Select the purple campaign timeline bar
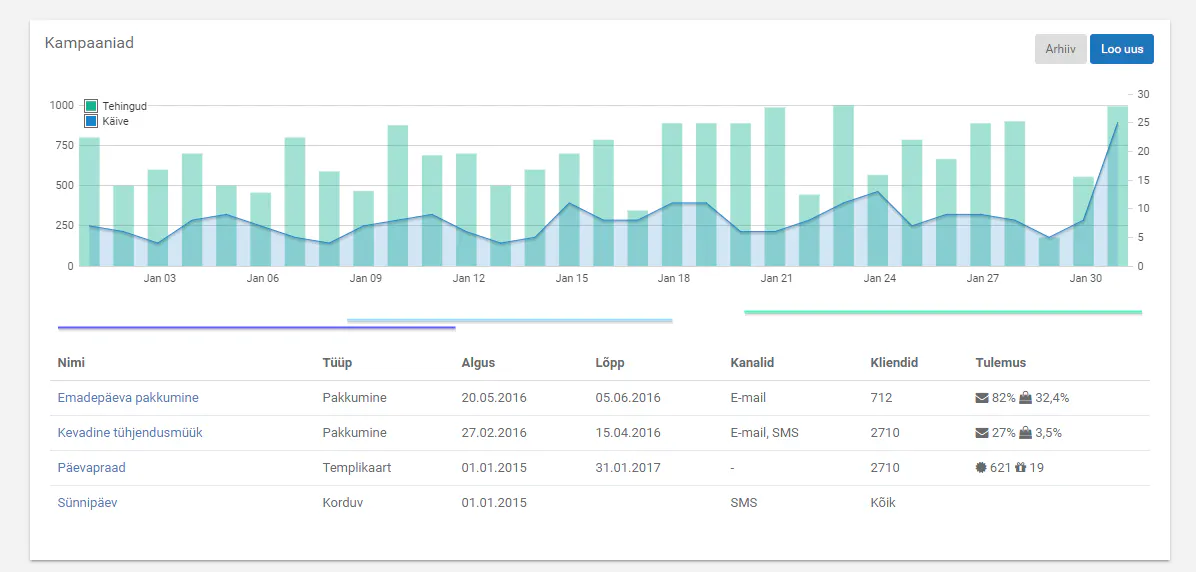 (257, 328)
